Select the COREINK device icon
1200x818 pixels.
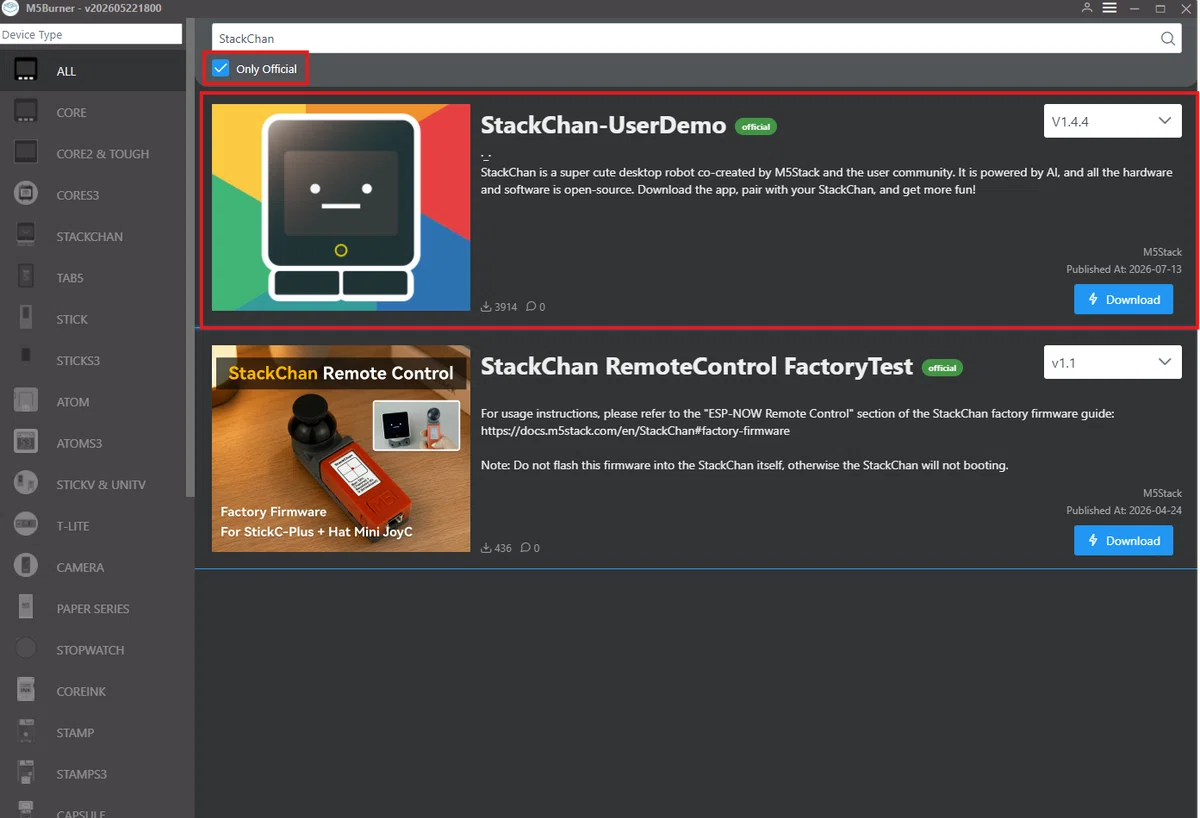coord(26,691)
